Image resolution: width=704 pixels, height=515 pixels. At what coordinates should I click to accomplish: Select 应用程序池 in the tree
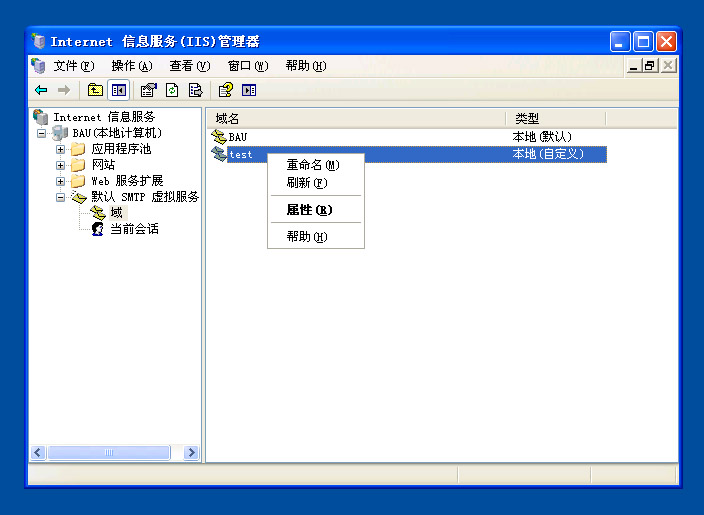pyautogui.click(x=121, y=149)
